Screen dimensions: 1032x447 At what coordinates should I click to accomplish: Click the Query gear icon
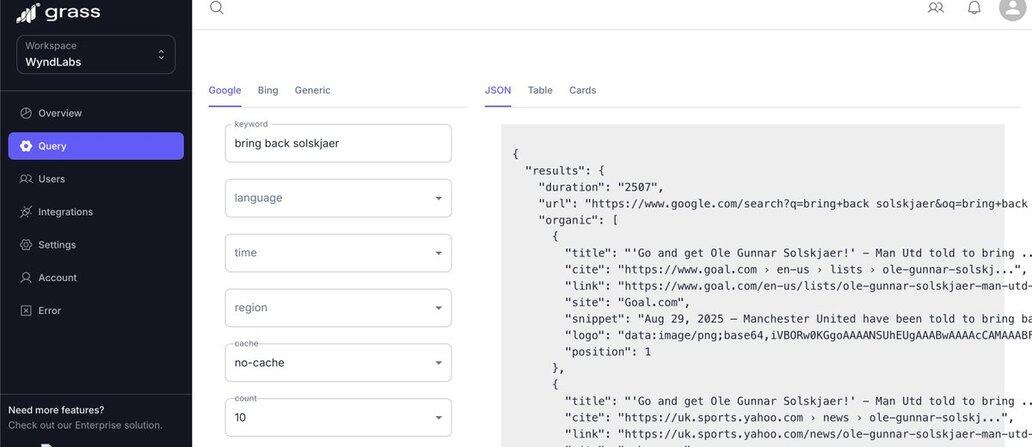click(x=26, y=146)
